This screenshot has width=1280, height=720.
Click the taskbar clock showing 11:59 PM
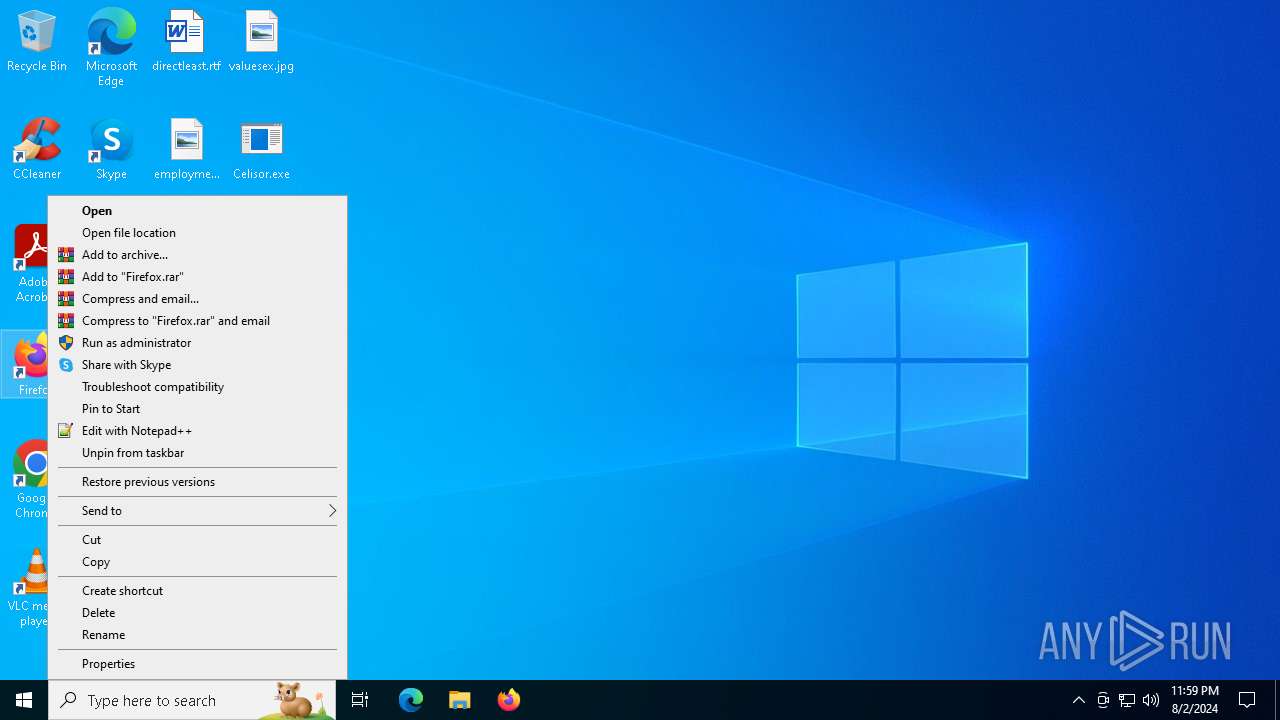1195,700
